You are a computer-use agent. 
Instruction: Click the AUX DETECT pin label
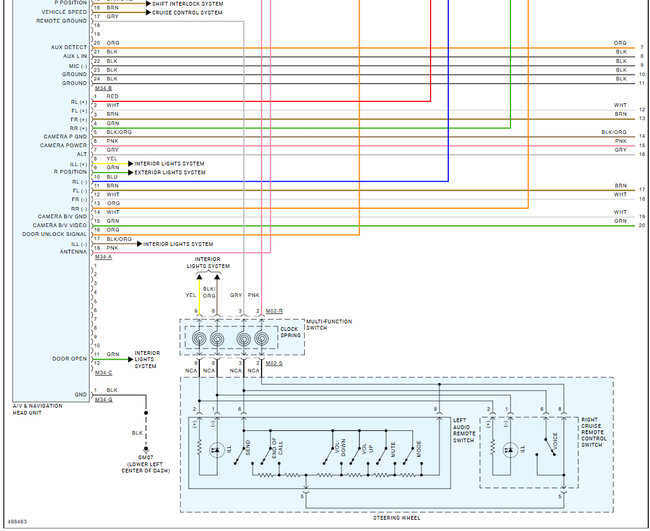pos(69,47)
